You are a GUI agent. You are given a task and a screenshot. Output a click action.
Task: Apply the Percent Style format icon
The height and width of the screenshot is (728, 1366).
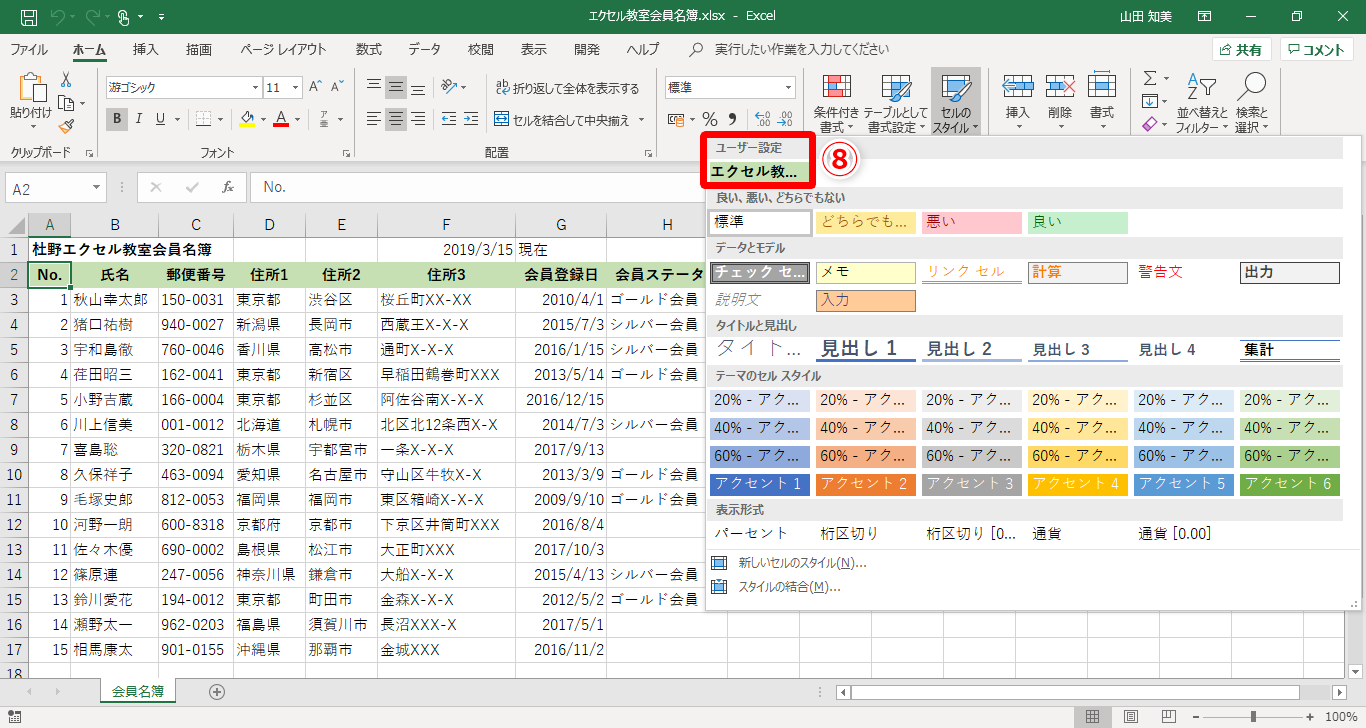pos(710,120)
